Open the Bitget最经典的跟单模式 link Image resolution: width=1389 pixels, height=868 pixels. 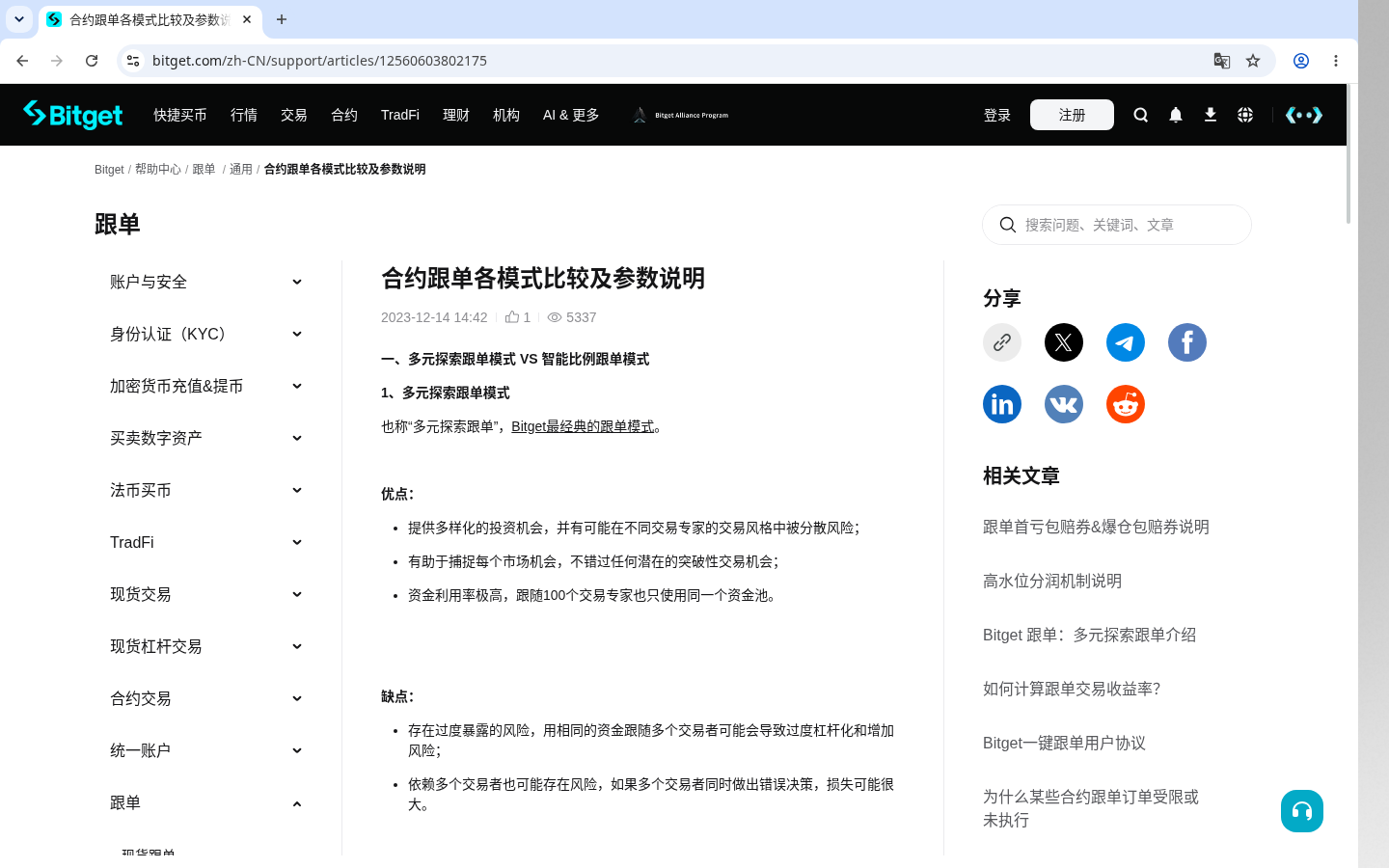click(583, 426)
